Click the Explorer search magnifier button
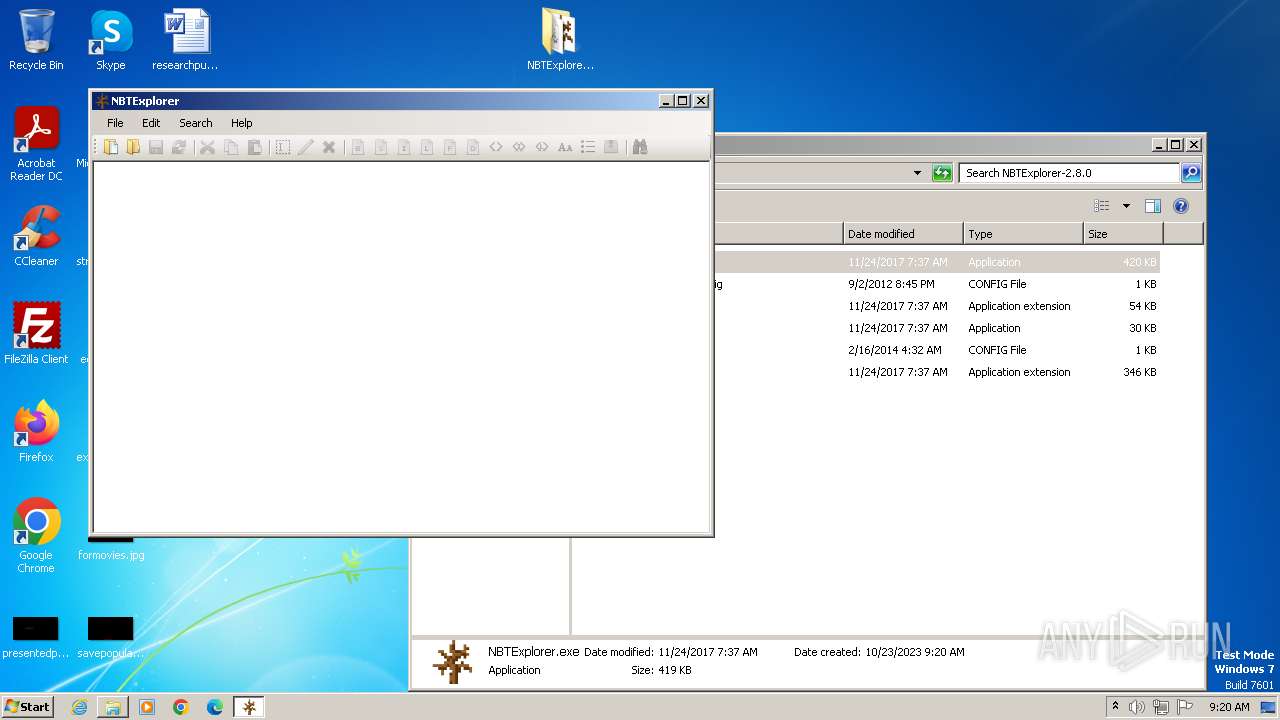Viewport: 1280px width, 720px height. click(1190, 173)
